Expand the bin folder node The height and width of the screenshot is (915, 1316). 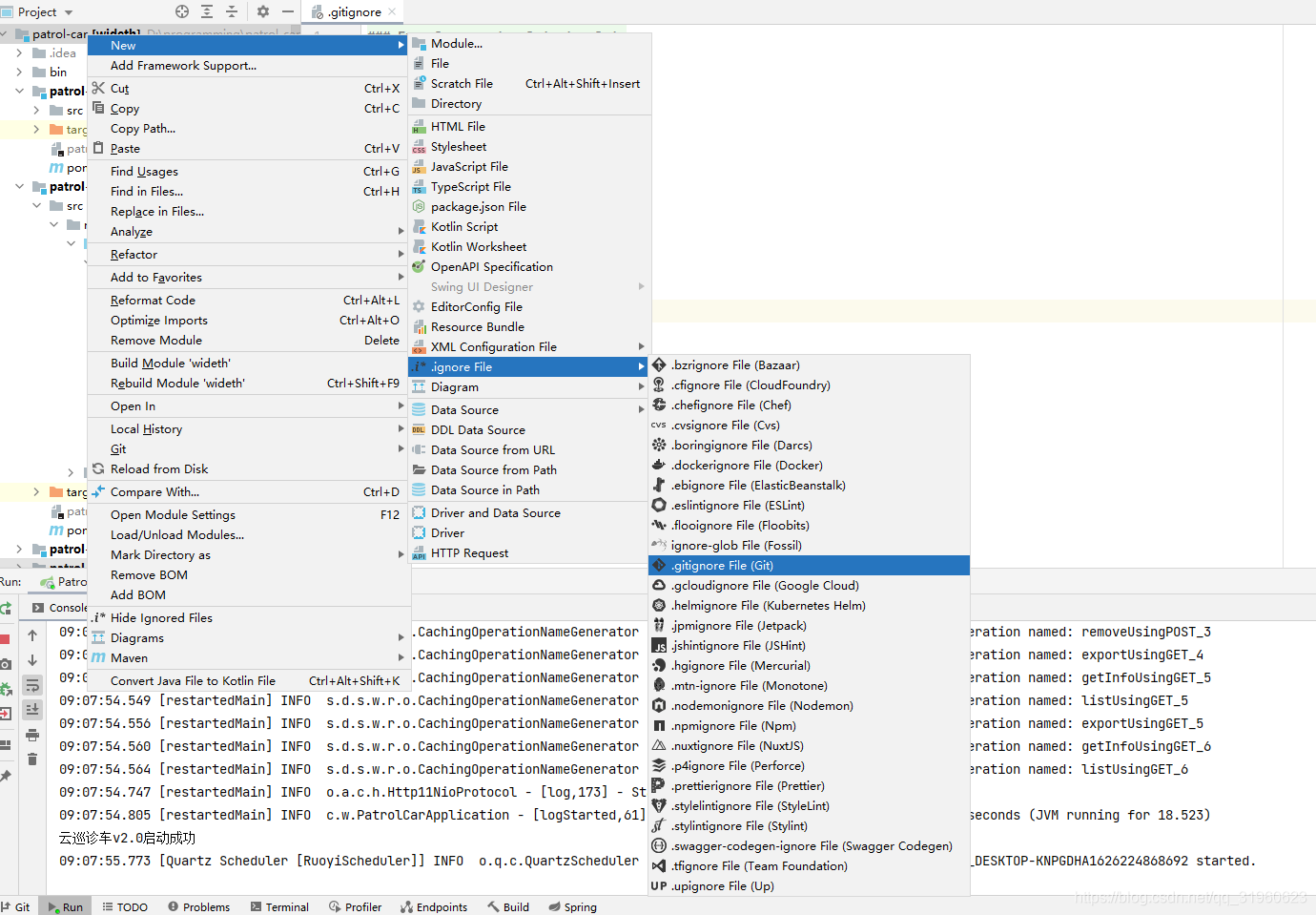(x=19, y=73)
